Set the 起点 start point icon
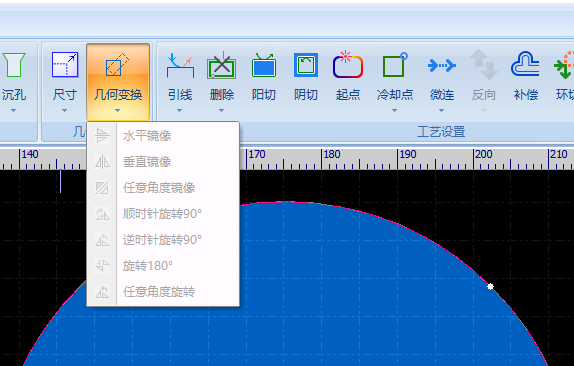The image size is (574, 366). (348, 65)
